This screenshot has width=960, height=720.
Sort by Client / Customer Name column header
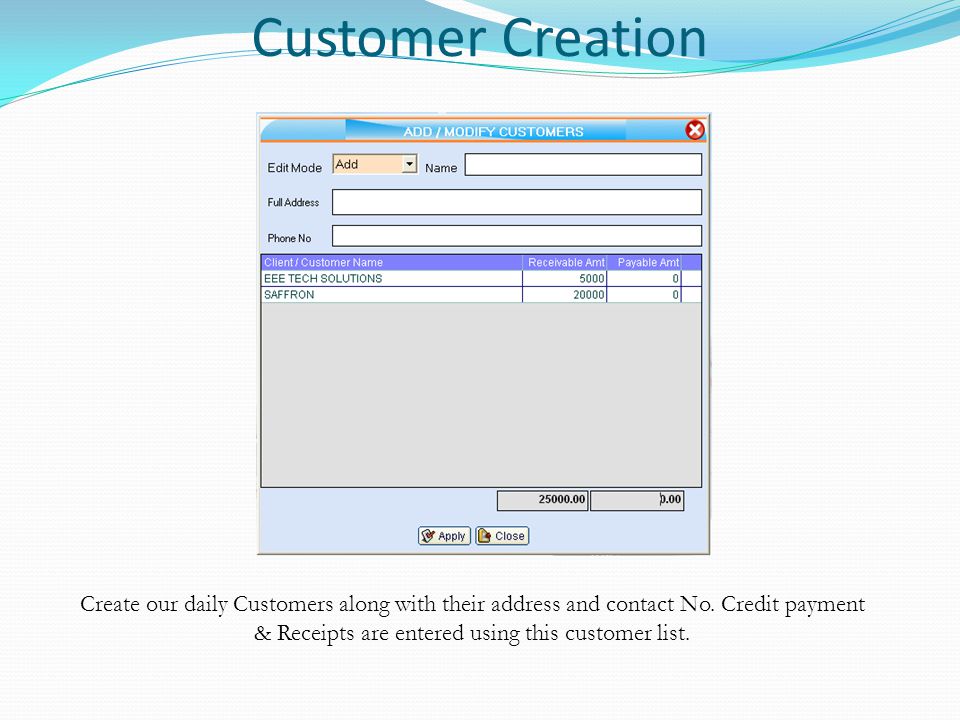pyautogui.click(x=392, y=263)
